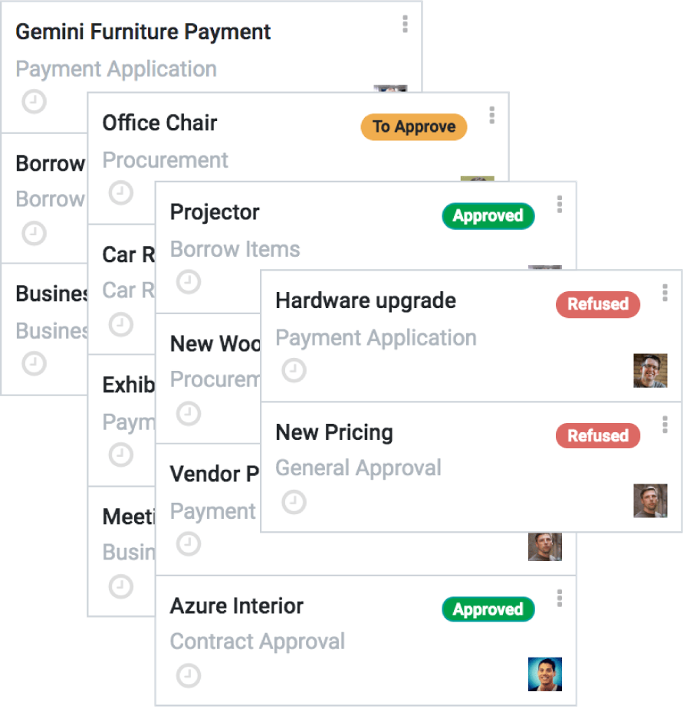Open kebab menu on Gemini Furniture Payment card
The height and width of the screenshot is (715, 690).
pos(405,24)
